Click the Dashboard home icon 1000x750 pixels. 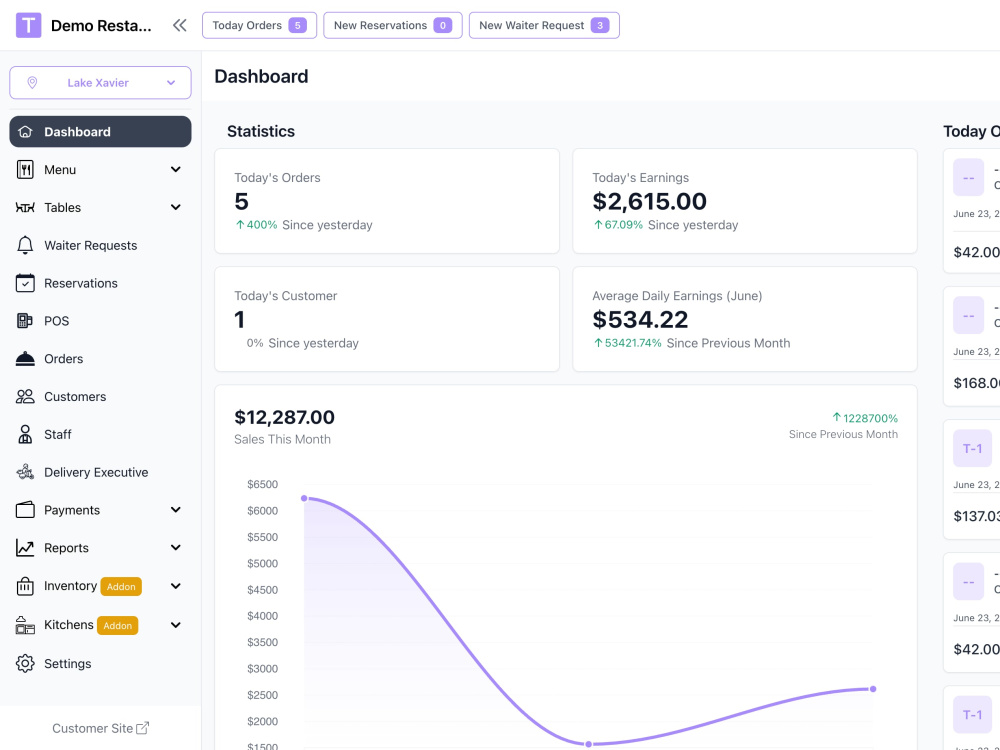click(25, 132)
